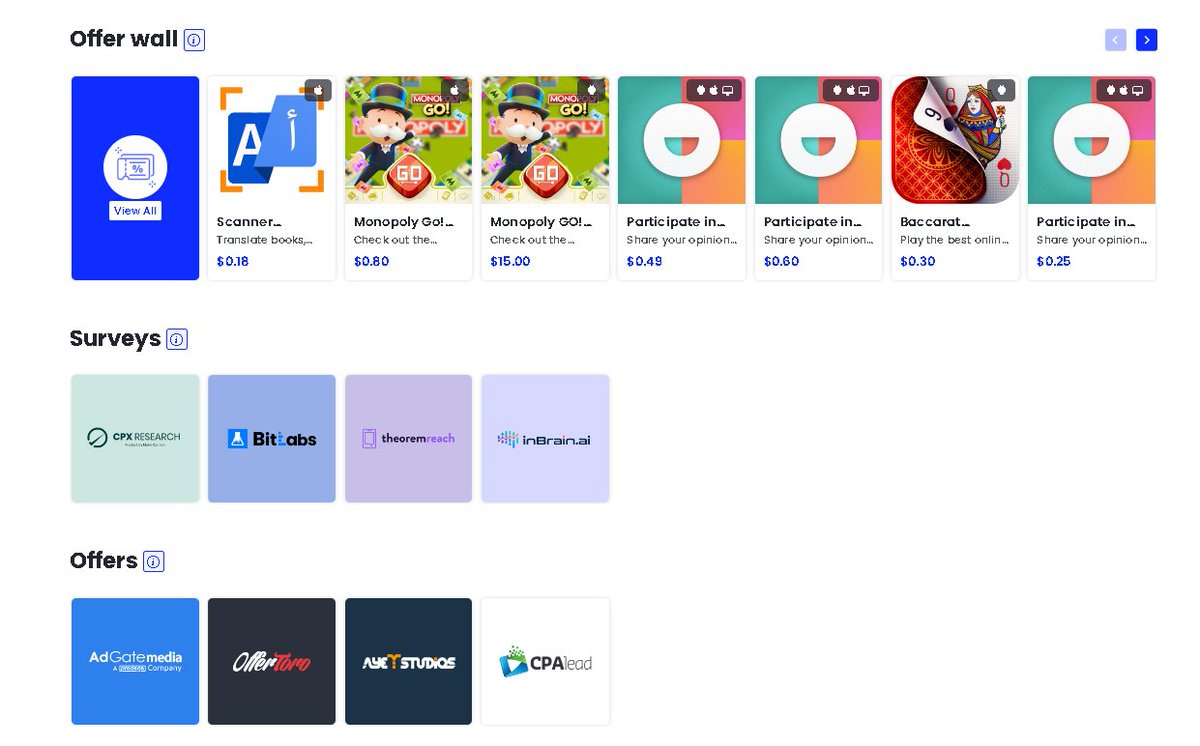Click platform badges on $0.25 survey offer
The height and width of the screenshot is (746, 1200).
coord(1124,90)
